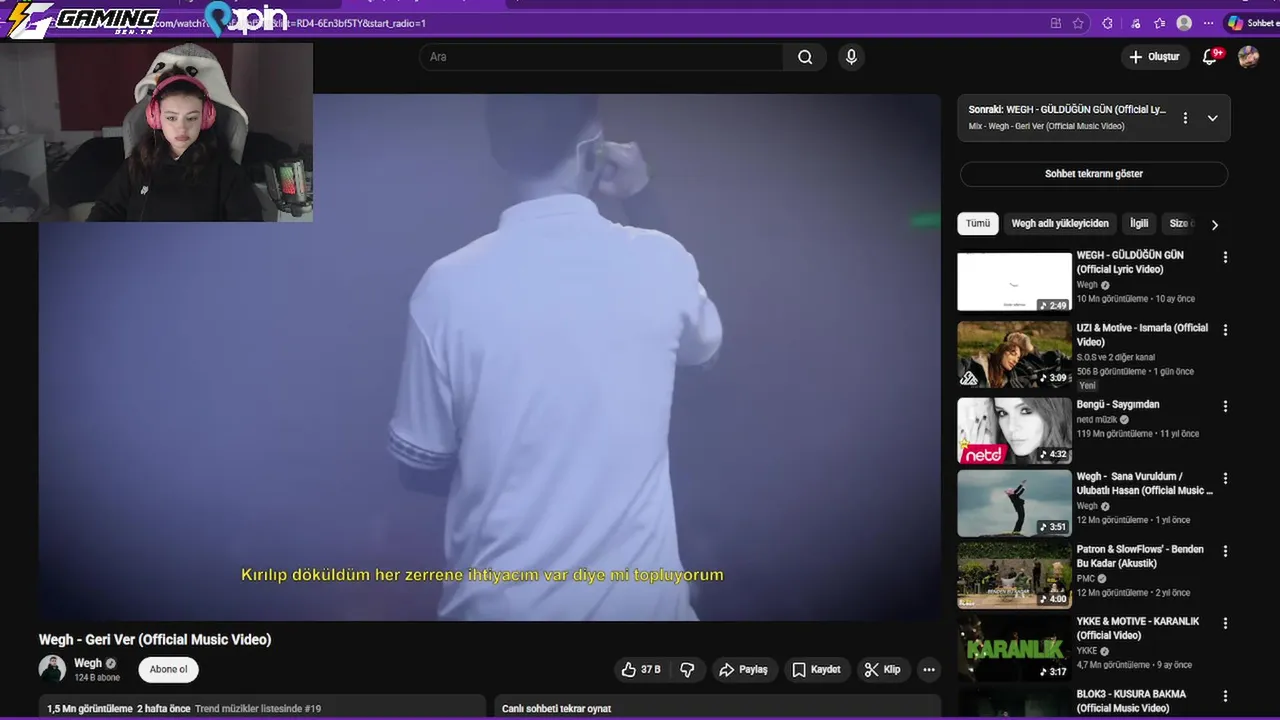This screenshot has width=1280, height=720.
Task: Click Trend müzikler listesinde #19 text
Action: 258,709
